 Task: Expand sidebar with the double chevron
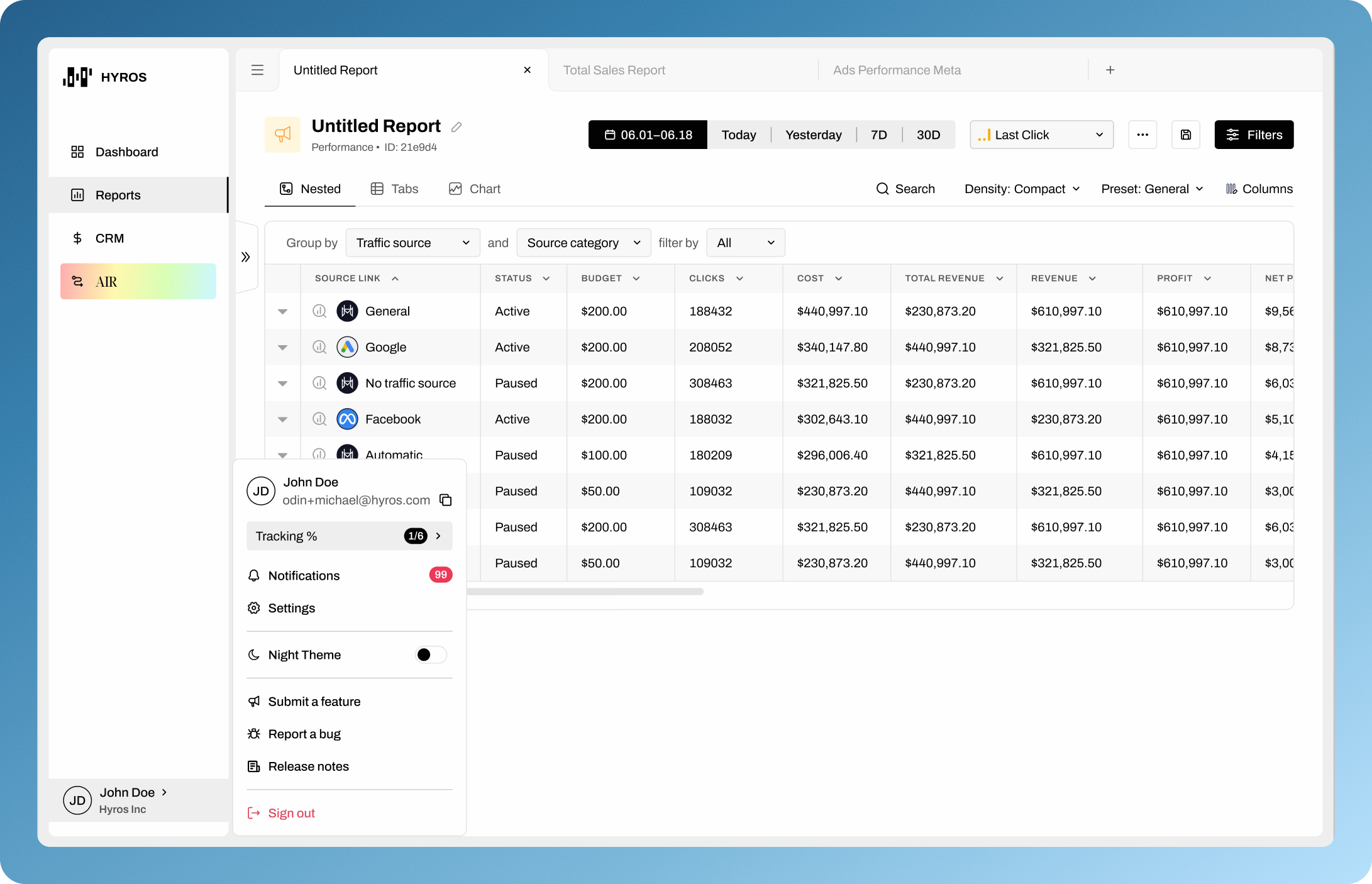(x=246, y=257)
